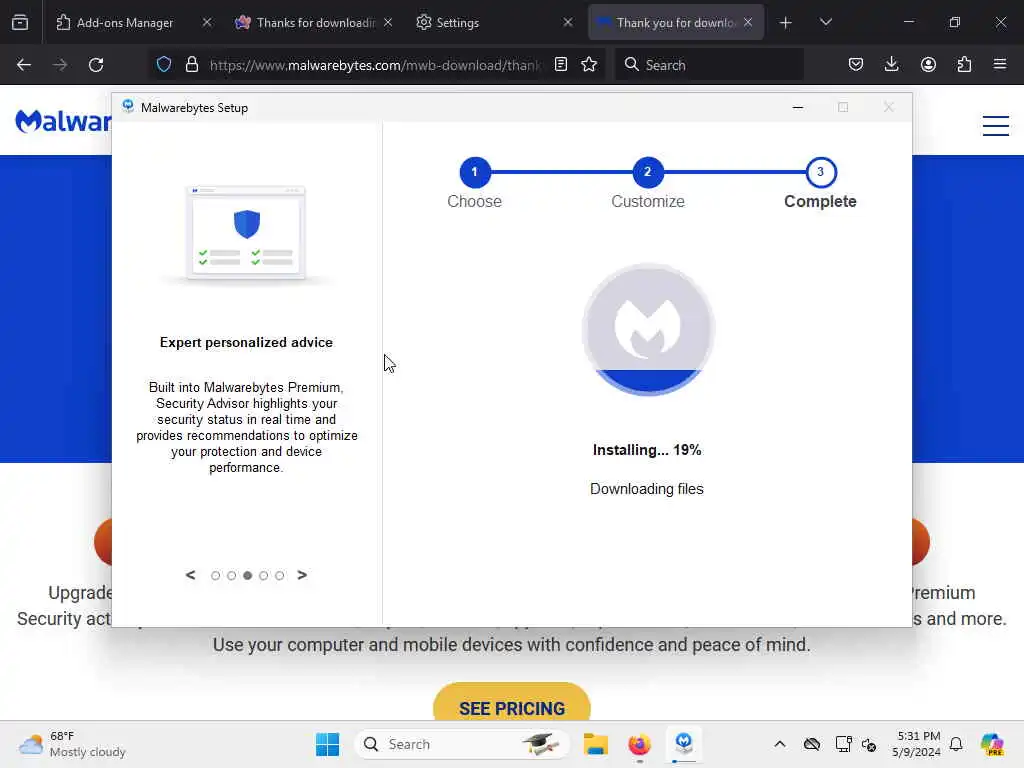Click the URL address bar
The height and width of the screenshot is (768, 1024).
(375, 65)
